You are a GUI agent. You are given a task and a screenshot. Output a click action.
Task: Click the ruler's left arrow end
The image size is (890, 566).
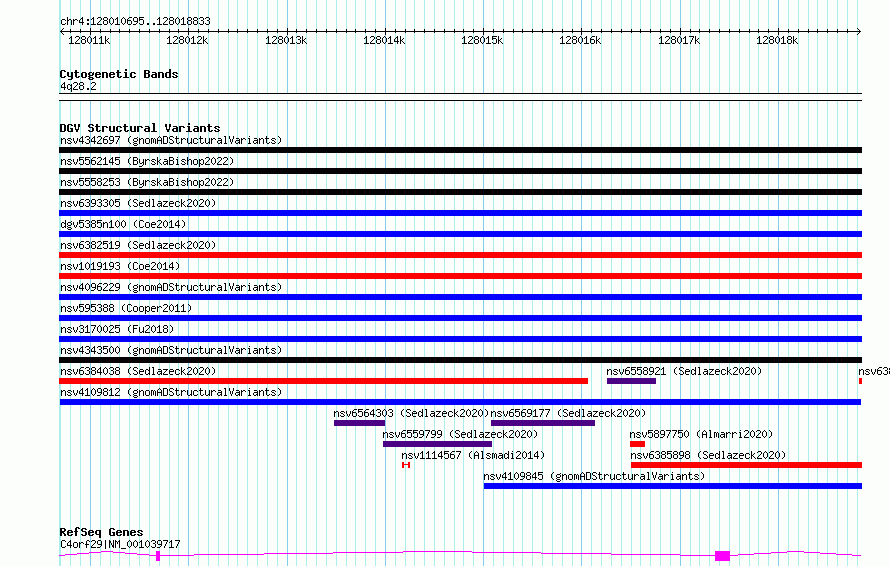click(x=62, y=31)
